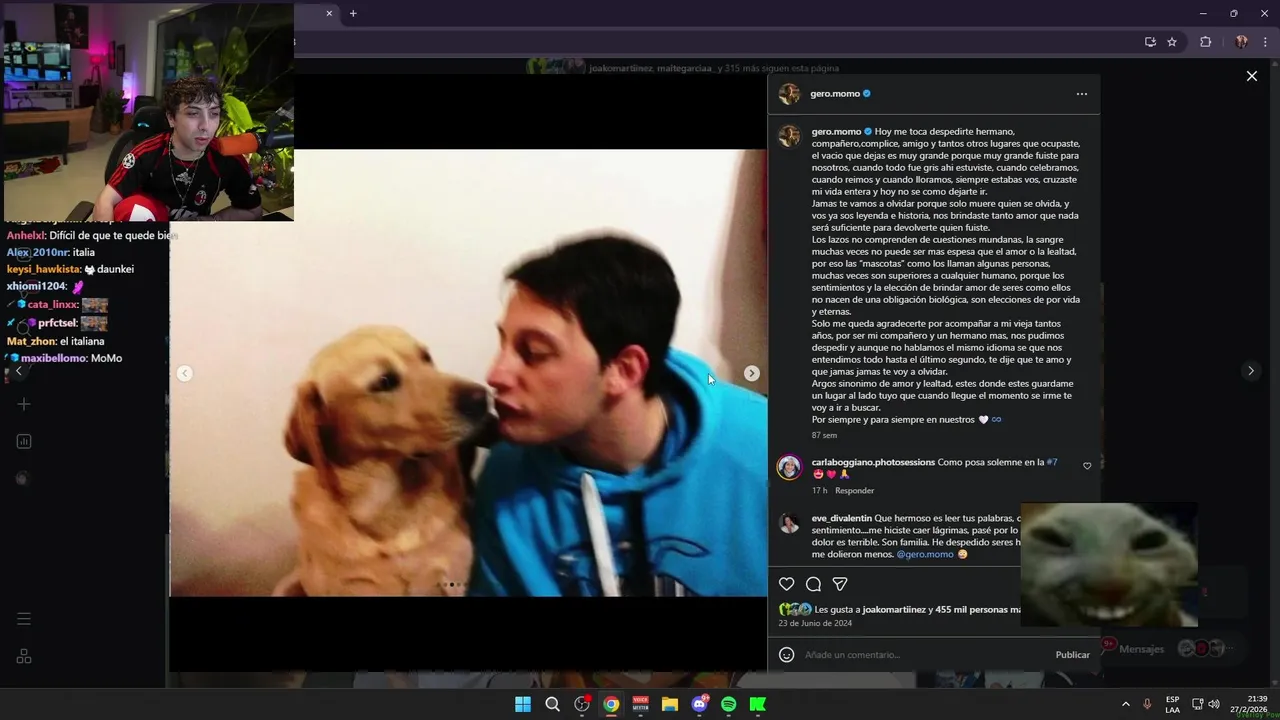Image resolution: width=1280 pixels, height=720 pixels.
Task: Click the '17 h' comment timestamp
Action: [819, 491]
